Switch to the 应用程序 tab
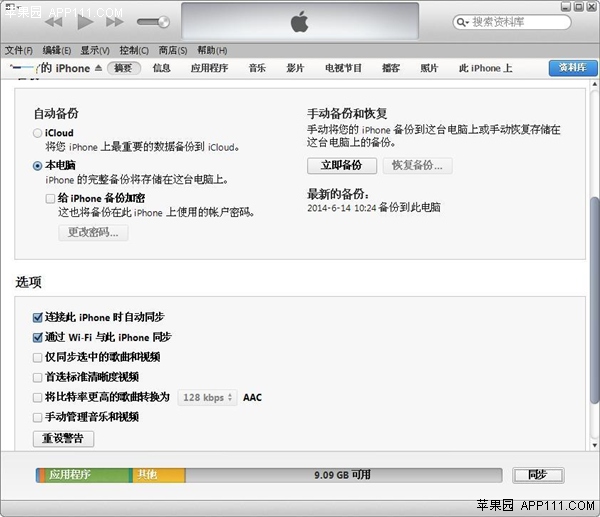The height and width of the screenshot is (517, 600). coord(209,68)
